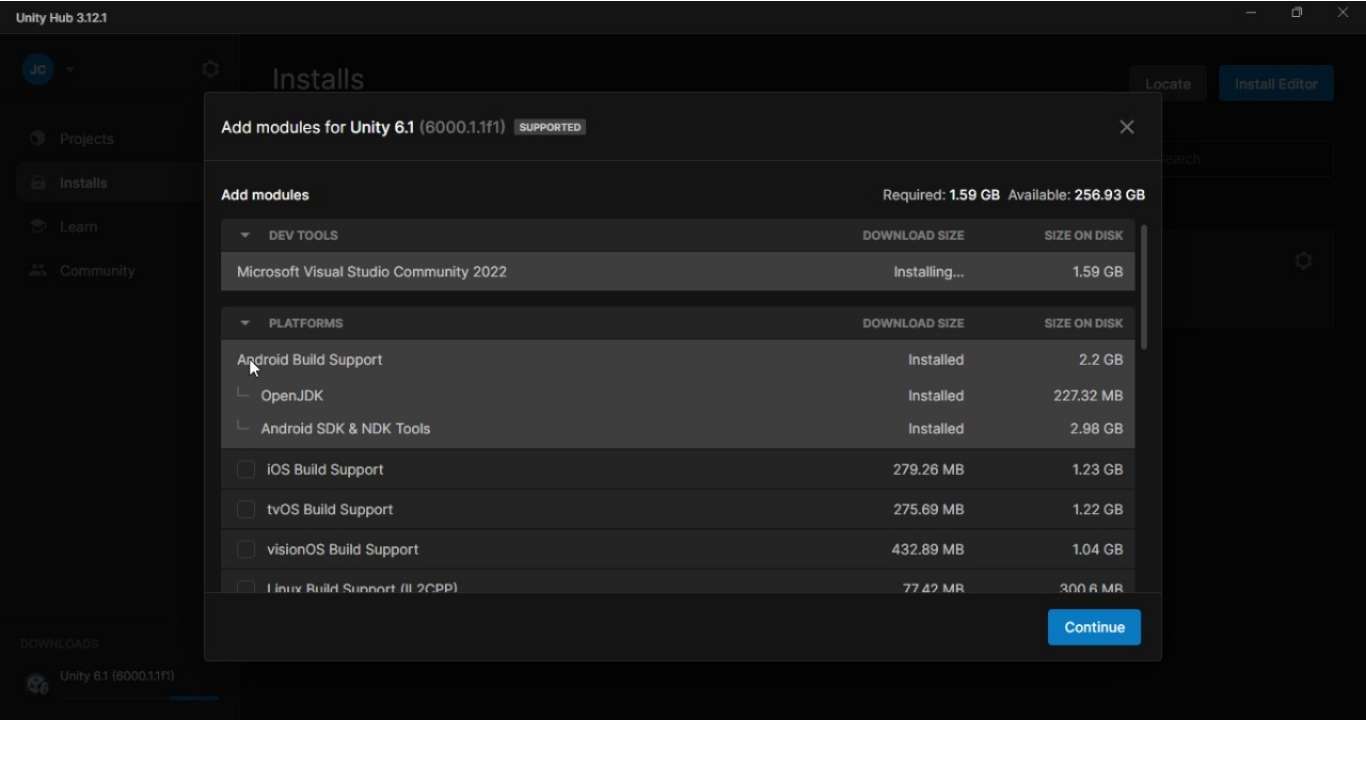
Task: Minimize the Unity Hub window
Action: point(1251,13)
